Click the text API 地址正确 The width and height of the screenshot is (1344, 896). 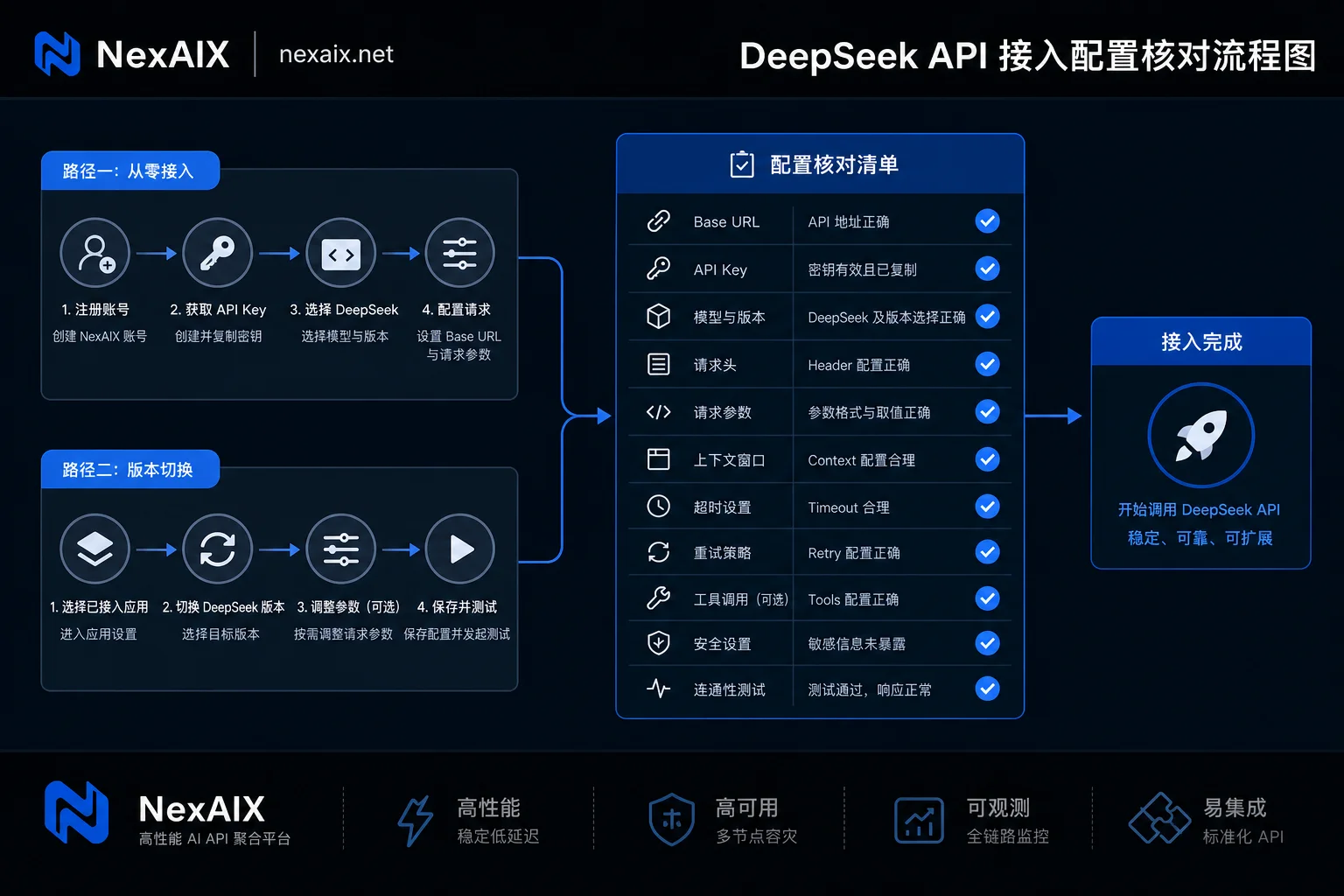point(848,222)
